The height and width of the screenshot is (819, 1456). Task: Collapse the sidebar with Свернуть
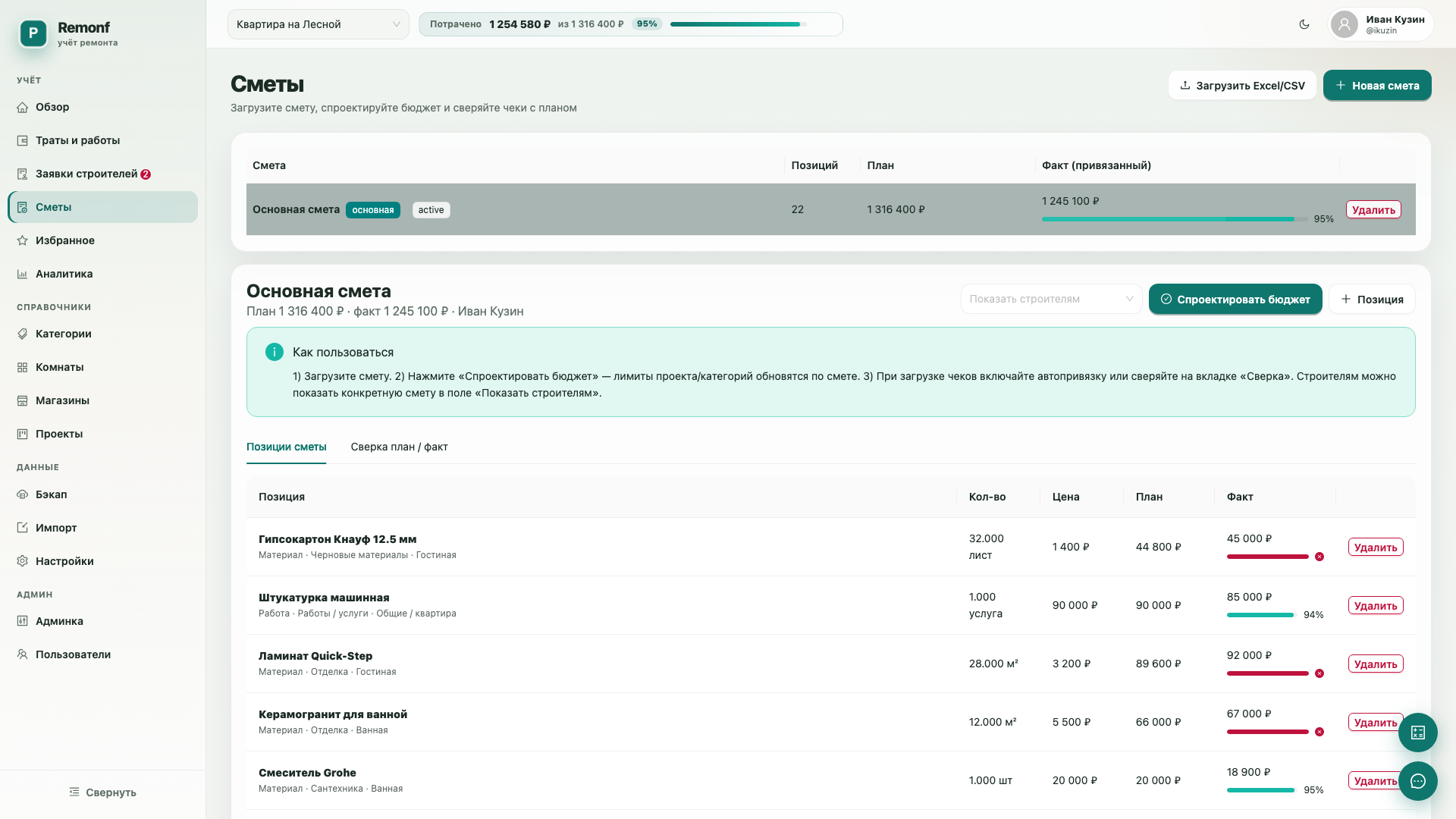pos(102,792)
